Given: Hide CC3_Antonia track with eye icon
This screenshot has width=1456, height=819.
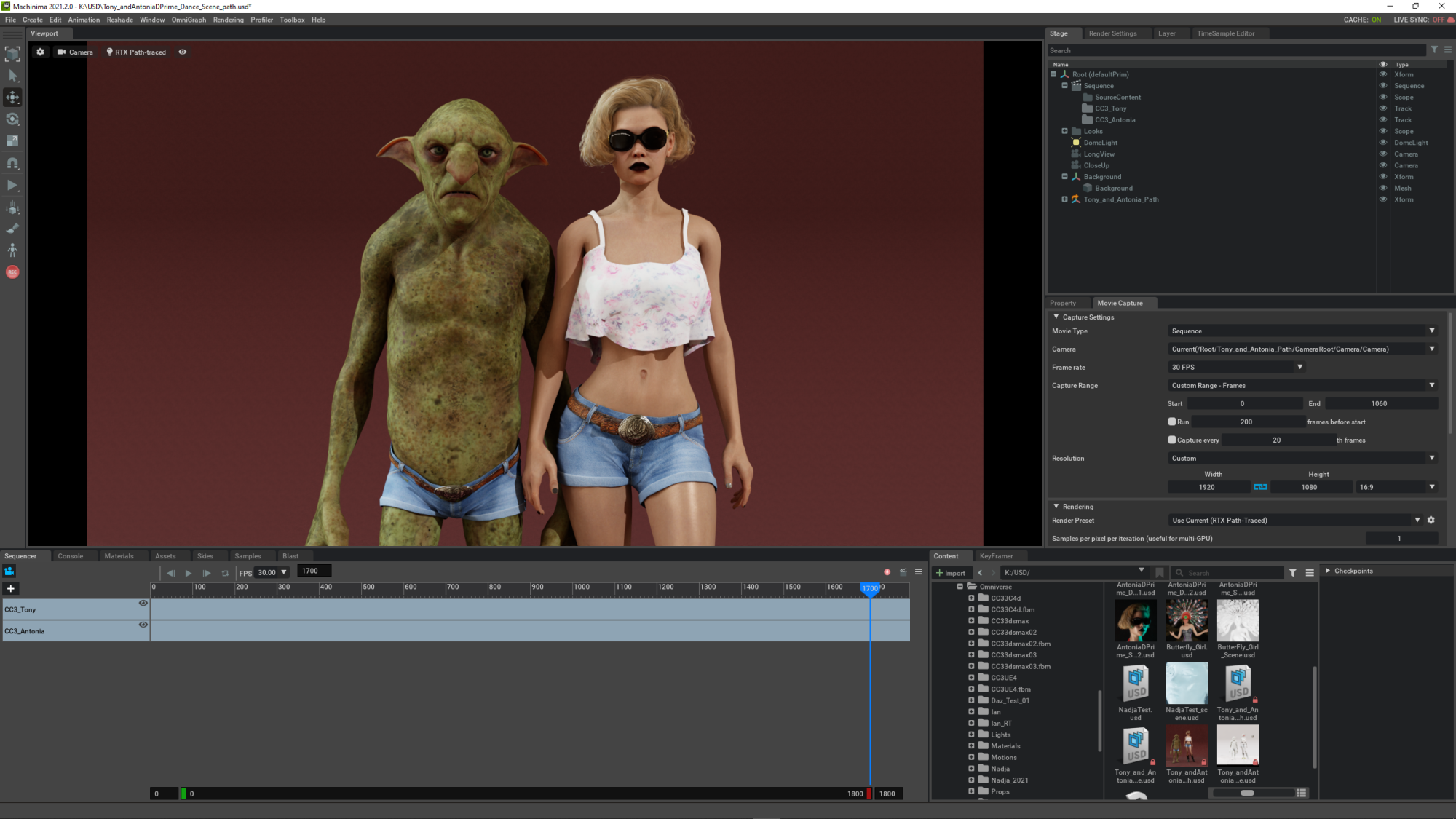Looking at the screenshot, I should tap(143, 625).
